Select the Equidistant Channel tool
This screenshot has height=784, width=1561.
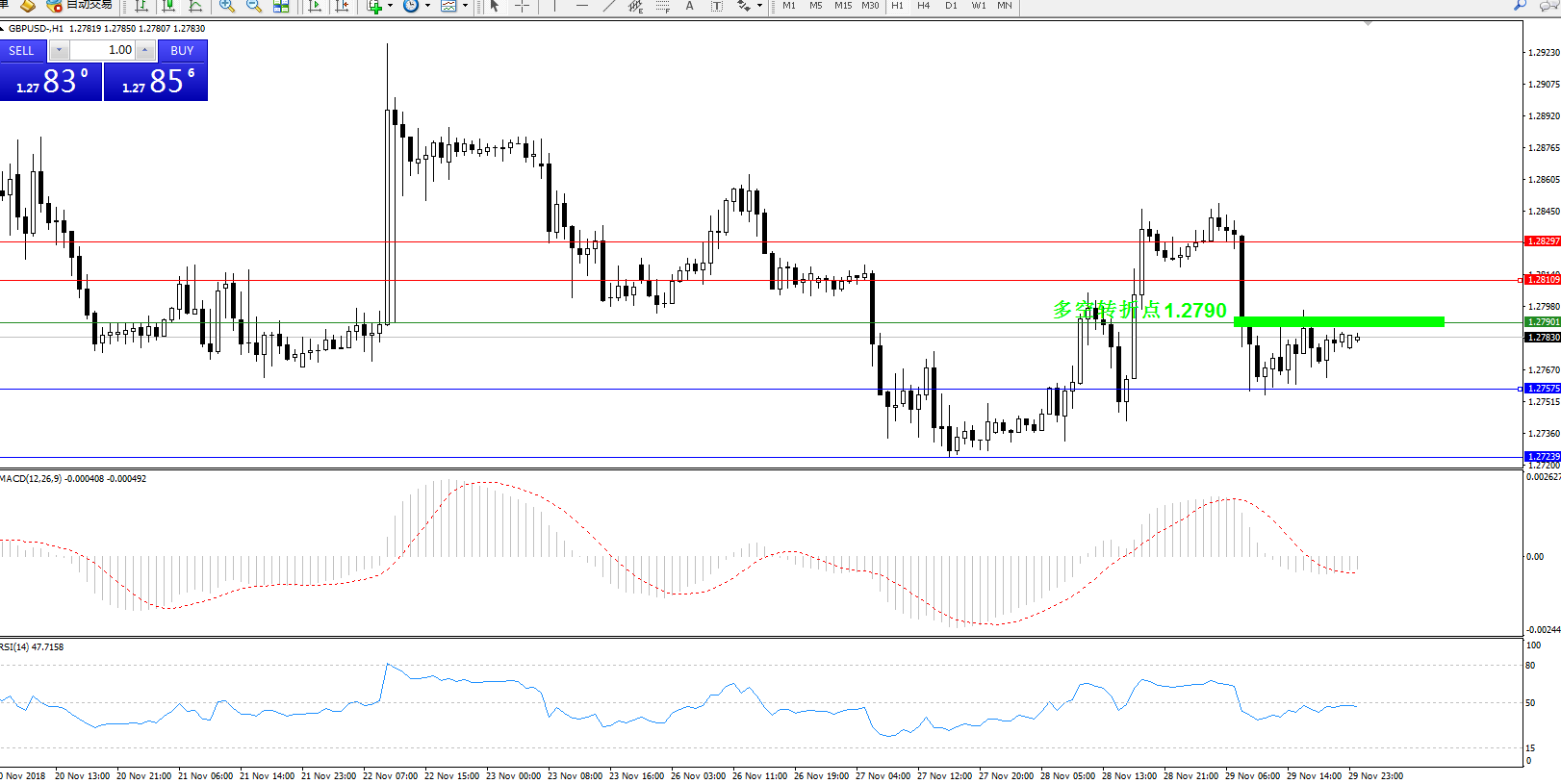(635, 6)
